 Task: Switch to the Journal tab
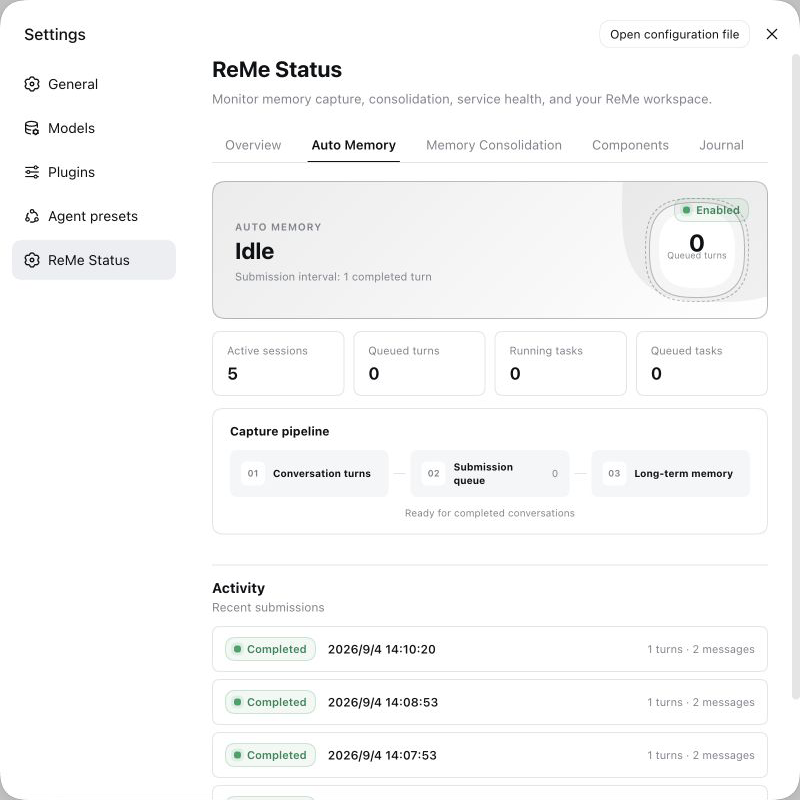pyautogui.click(x=721, y=145)
